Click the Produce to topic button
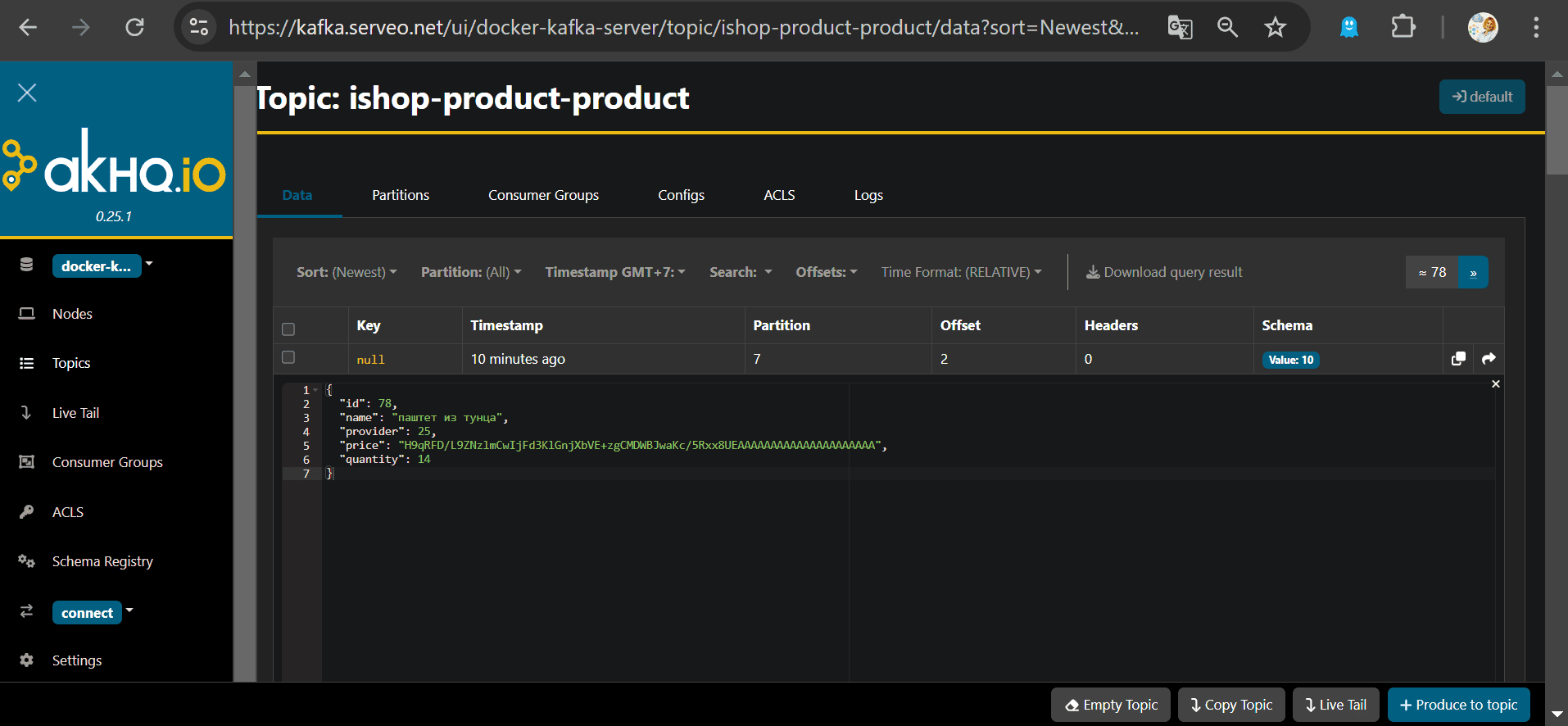The height and width of the screenshot is (726, 1568). (x=1458, y=705)
